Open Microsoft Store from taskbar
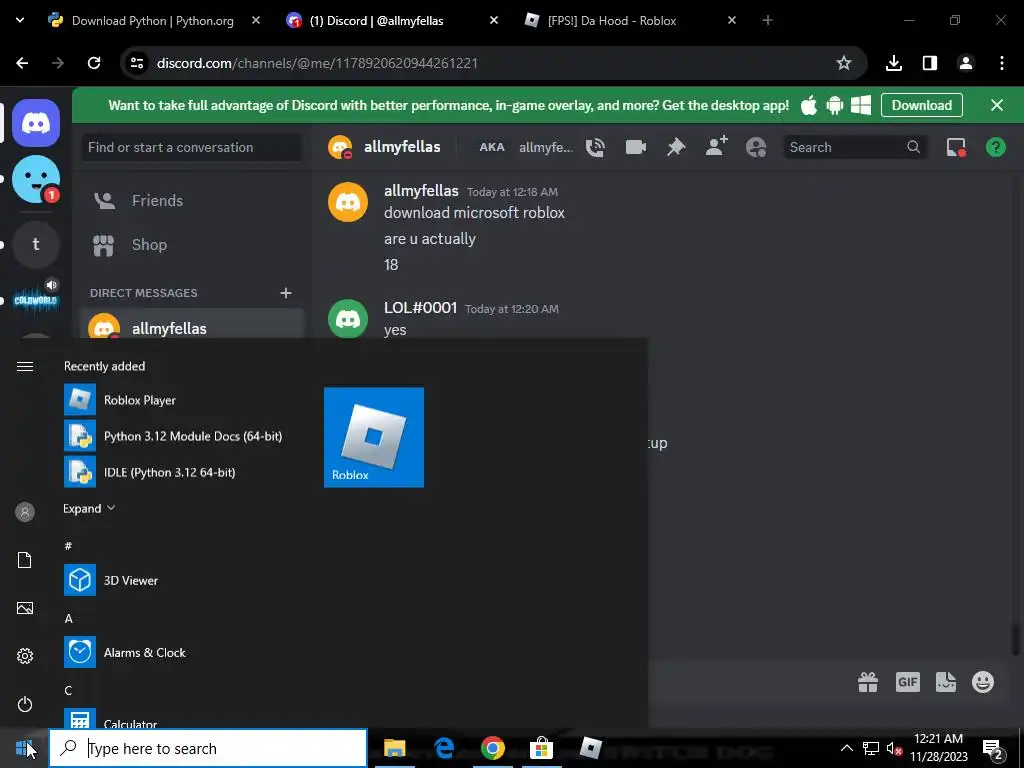 click(x=541, y=748)
